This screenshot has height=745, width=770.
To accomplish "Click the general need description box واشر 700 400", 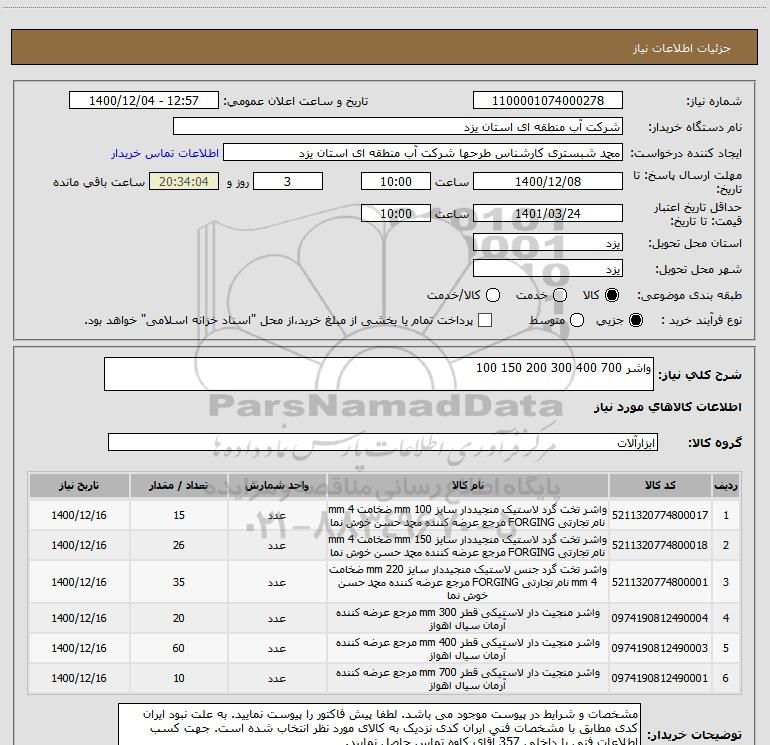I will coord(379,374).
